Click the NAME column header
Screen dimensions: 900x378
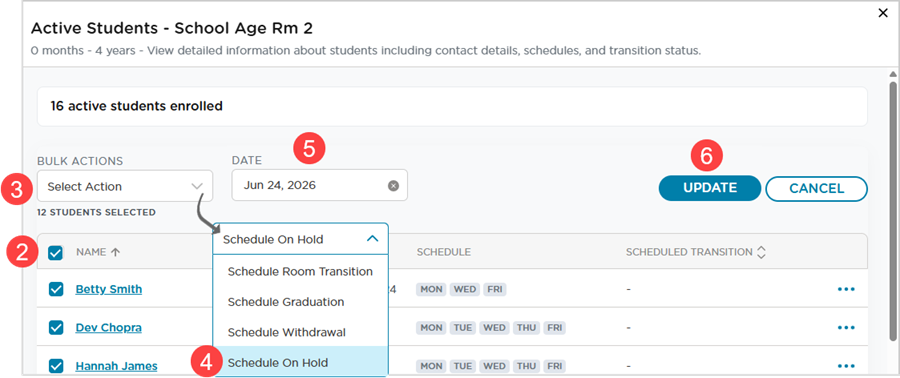pyautogui.click(x=91, y=252)
